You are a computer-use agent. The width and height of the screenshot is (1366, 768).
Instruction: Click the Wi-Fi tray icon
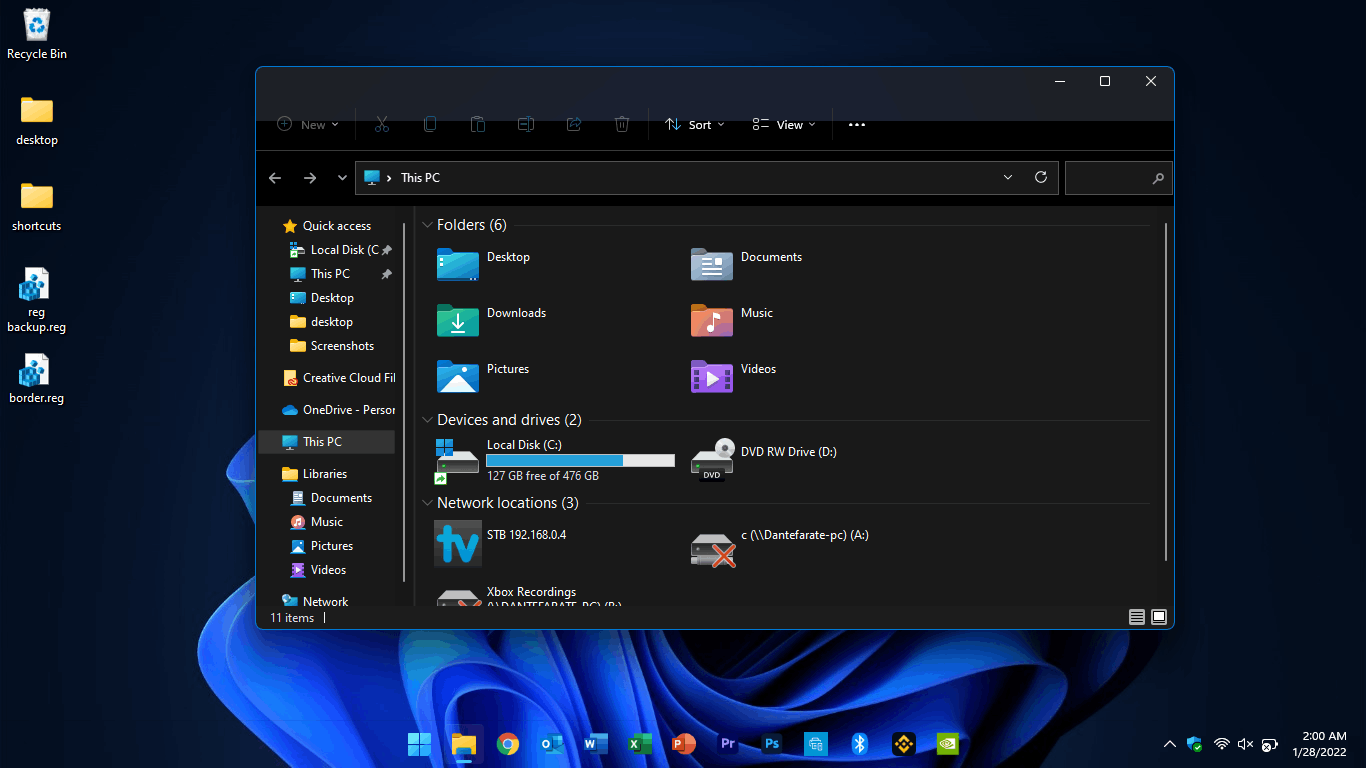tap(1221, 744)
